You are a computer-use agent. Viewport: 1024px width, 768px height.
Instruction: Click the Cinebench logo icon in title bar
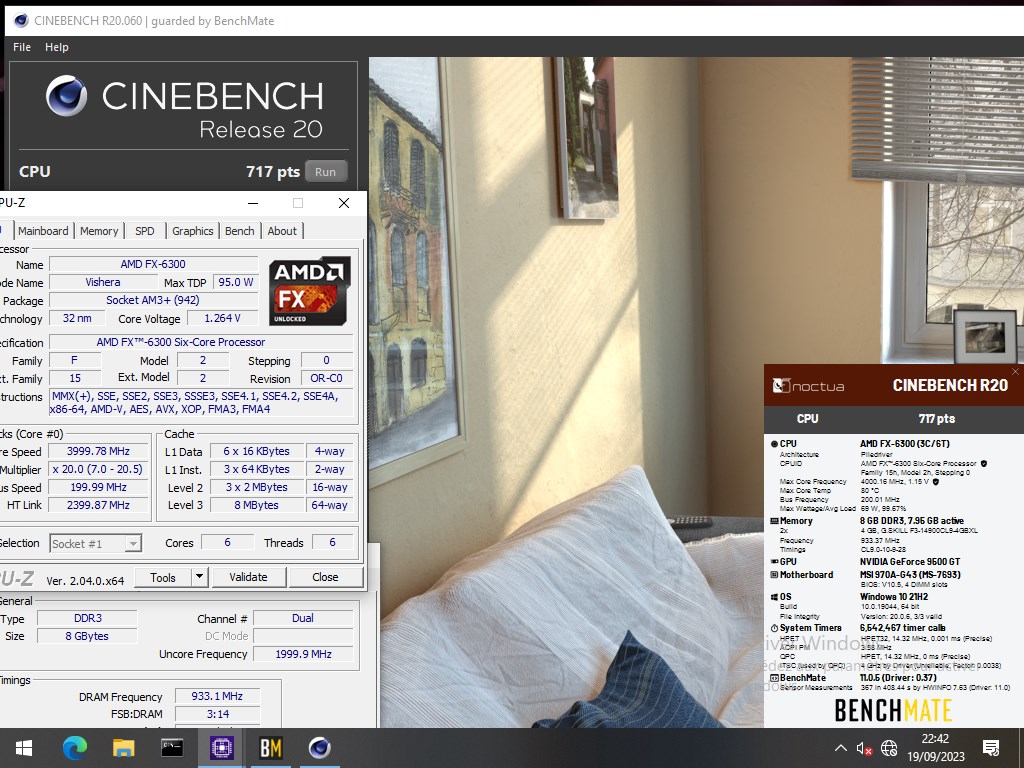point(21,20)
